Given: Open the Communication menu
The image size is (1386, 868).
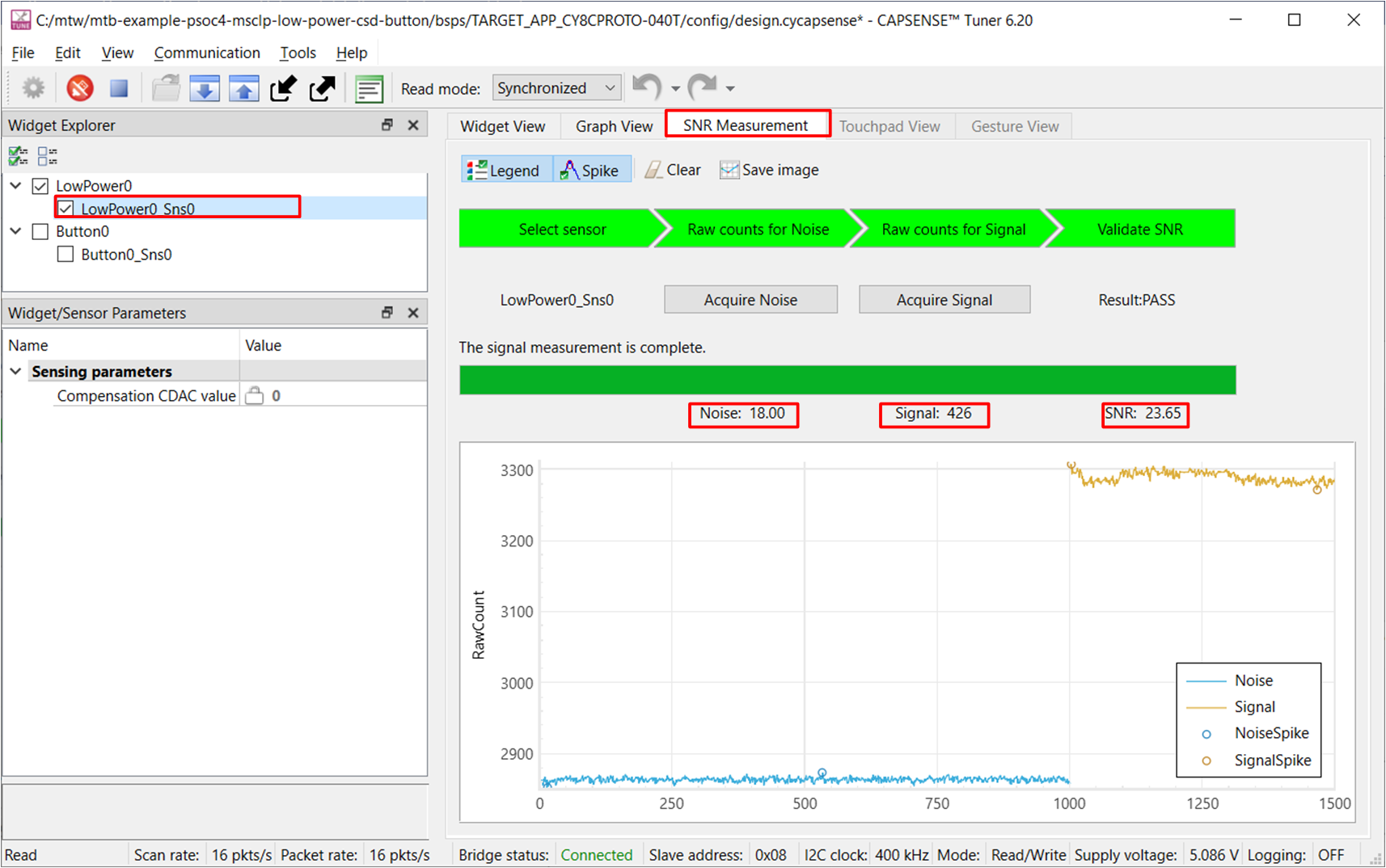Looking at the screenshot, I should [207, 53].
